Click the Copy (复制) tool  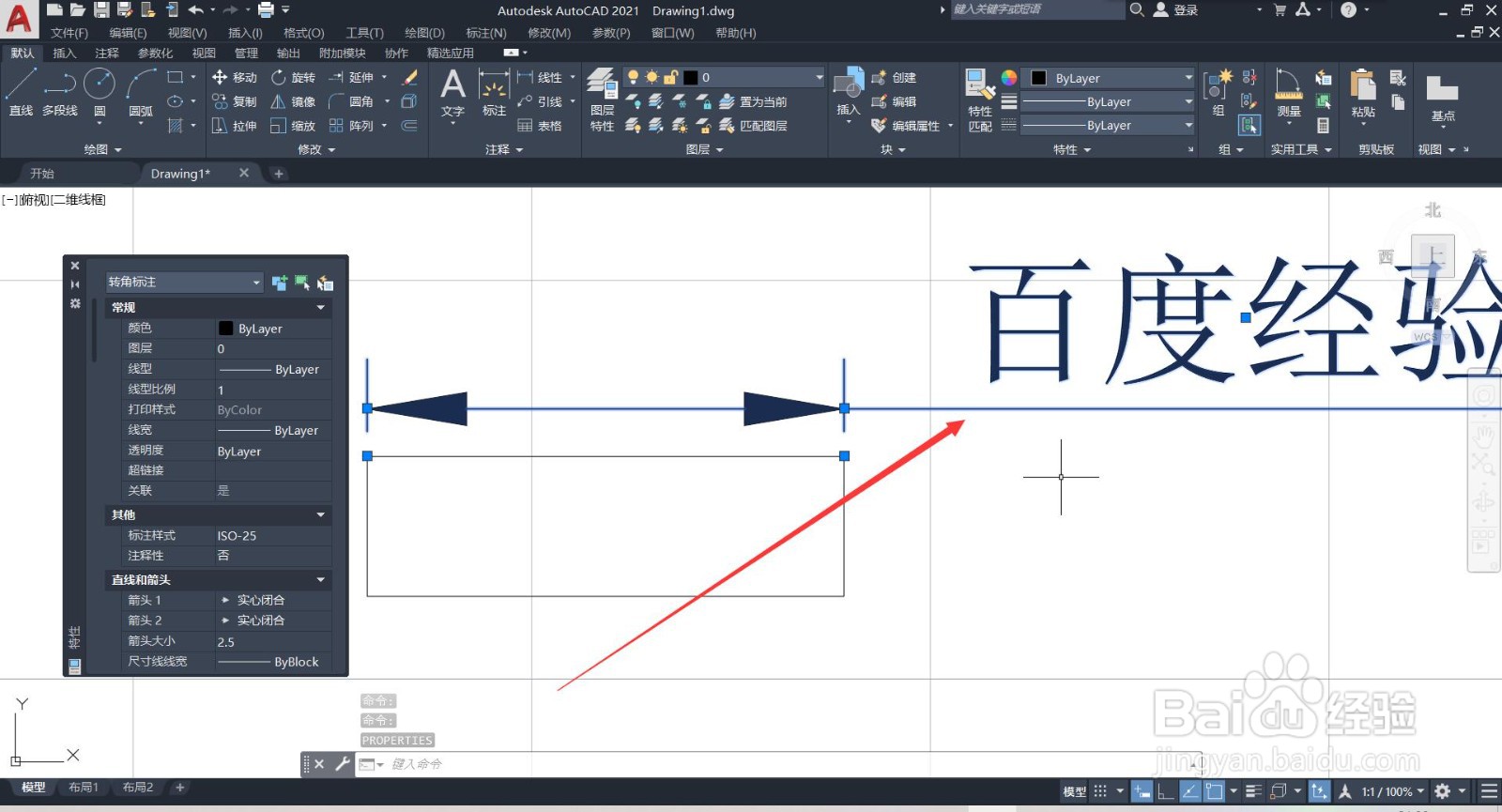pos(235,101)
